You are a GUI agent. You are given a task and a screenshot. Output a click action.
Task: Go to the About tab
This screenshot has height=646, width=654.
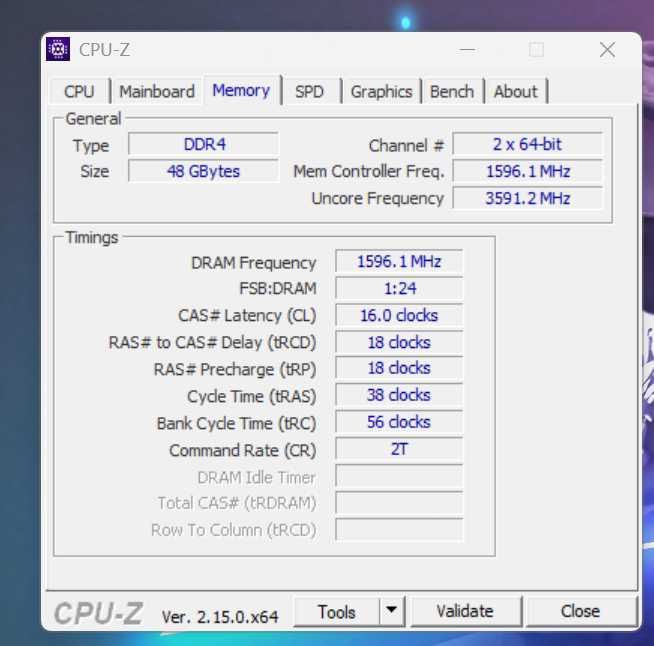pos(516,91)
